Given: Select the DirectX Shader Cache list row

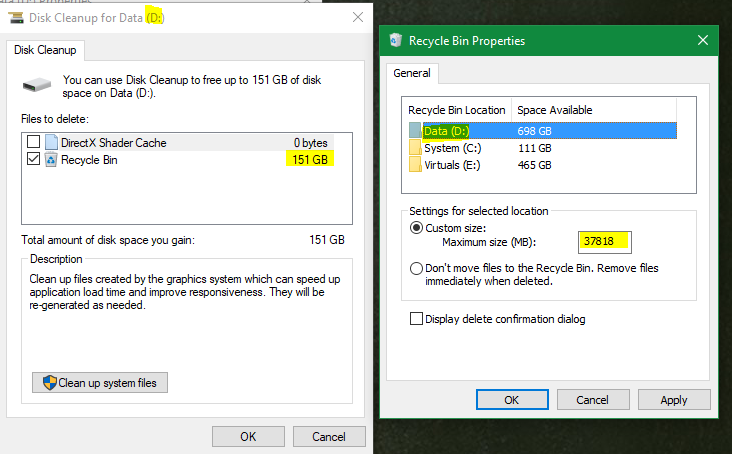Looking at the screenshot, I should [180, 142].
